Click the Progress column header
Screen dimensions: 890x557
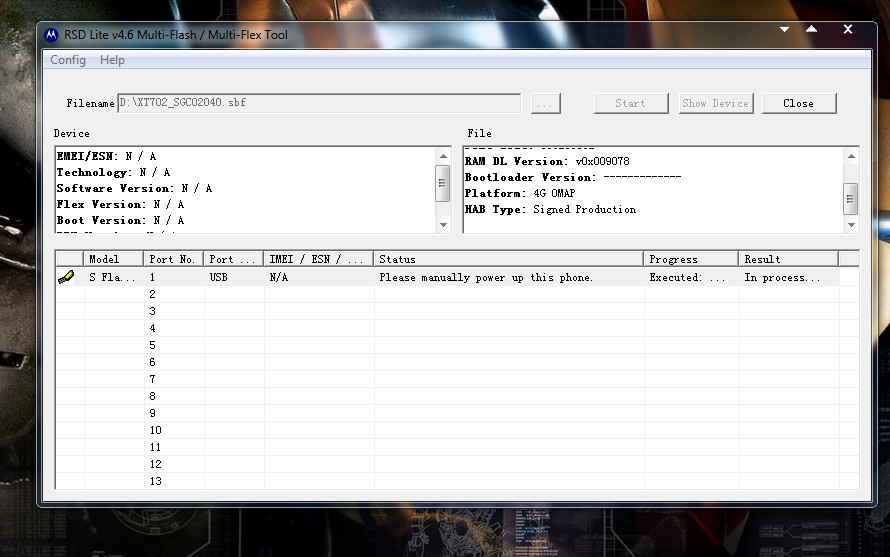click(691, 259)
